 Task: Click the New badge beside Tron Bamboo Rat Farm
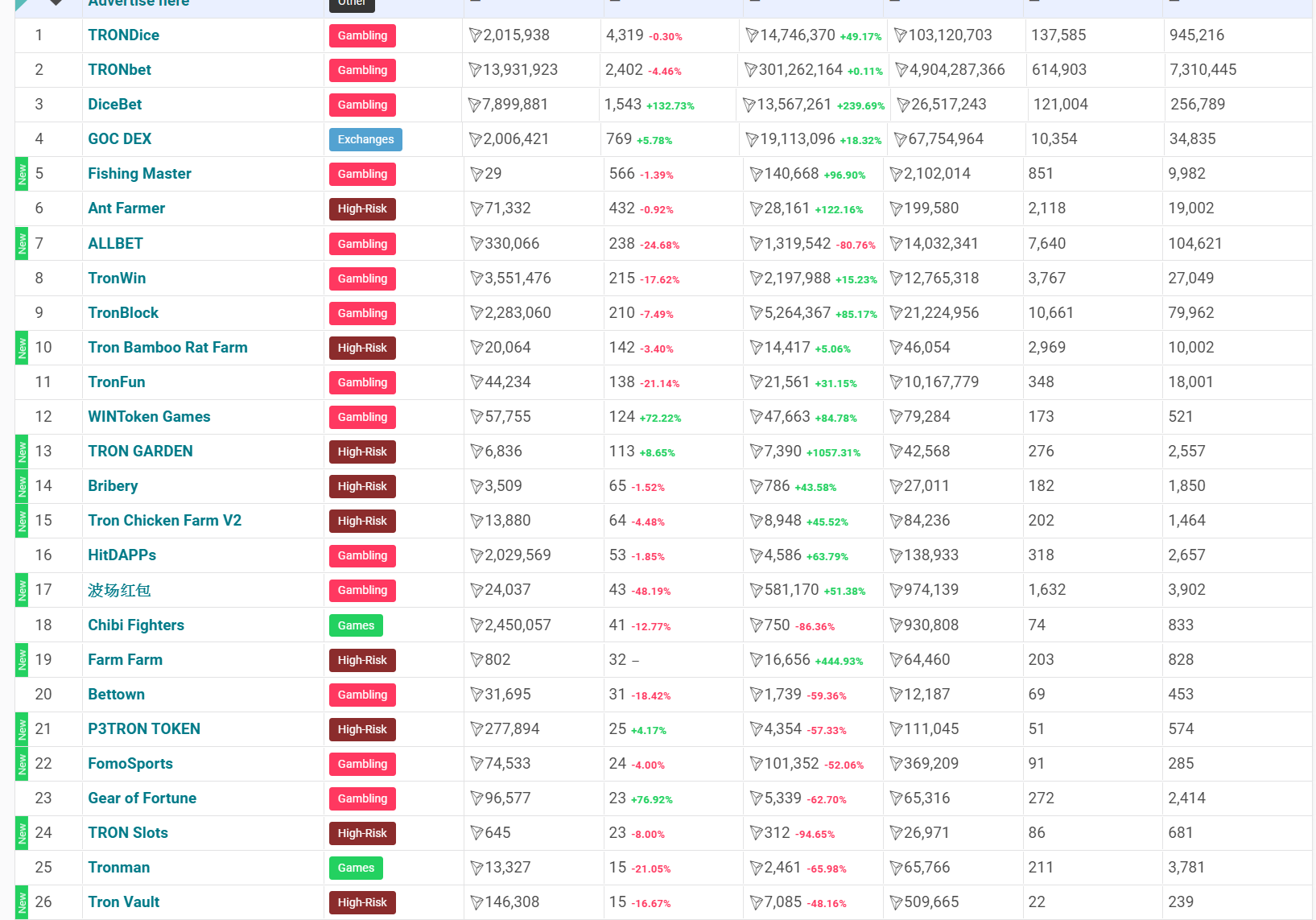coord(22,348)
